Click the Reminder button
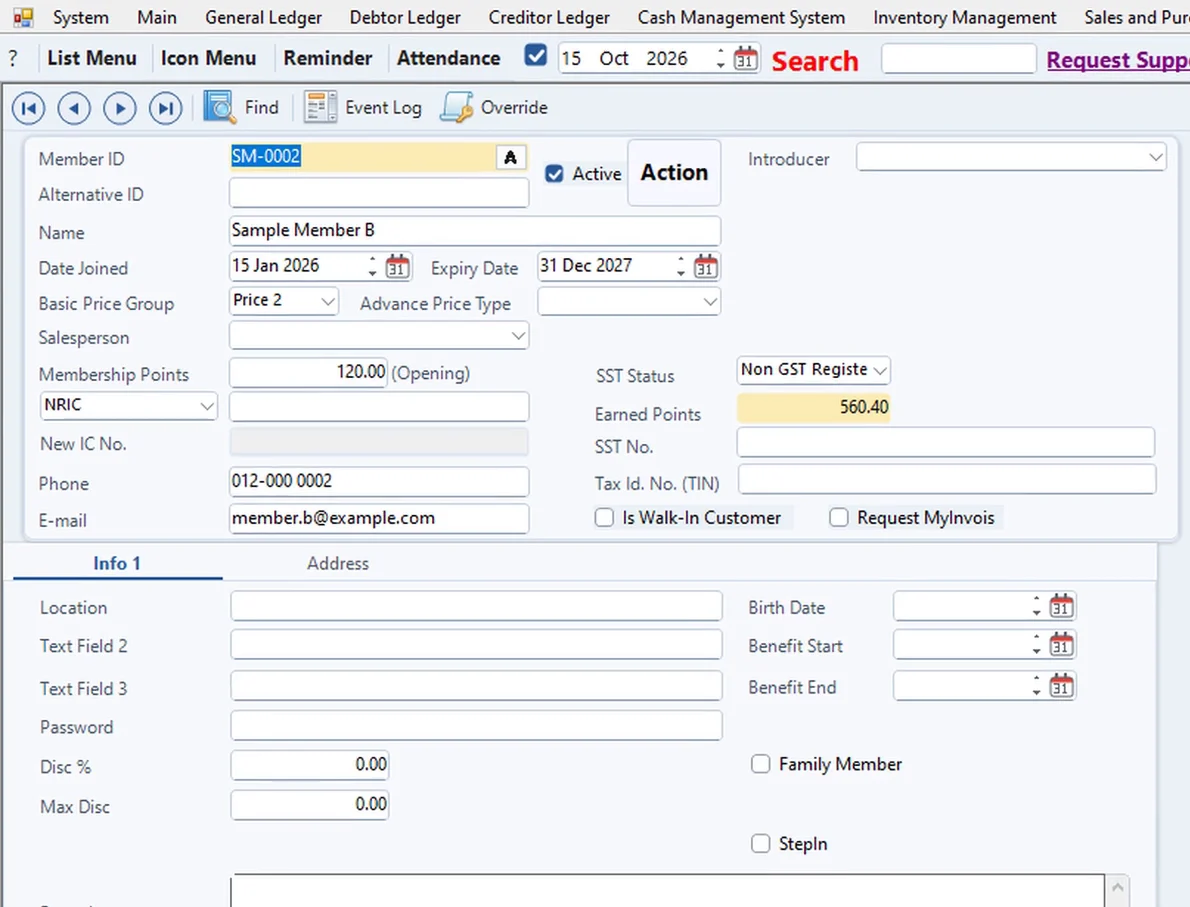The width and height of the screenshot is (1190, 907). [x=328, y=58]
